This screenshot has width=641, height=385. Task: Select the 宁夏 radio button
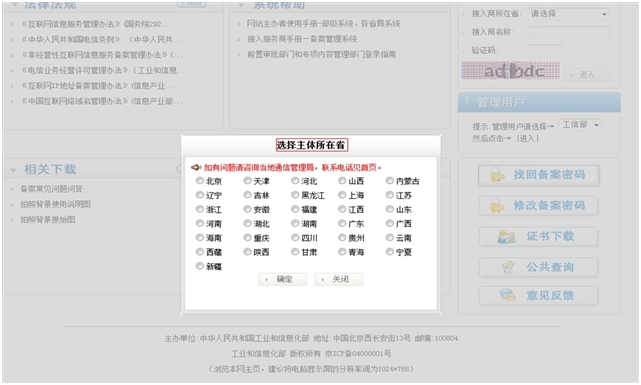(x=390, y=251)
